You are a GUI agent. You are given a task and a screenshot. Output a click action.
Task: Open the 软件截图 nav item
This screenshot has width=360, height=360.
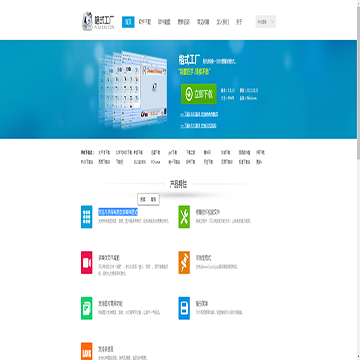pyautogui.click(x=164, y=22)
